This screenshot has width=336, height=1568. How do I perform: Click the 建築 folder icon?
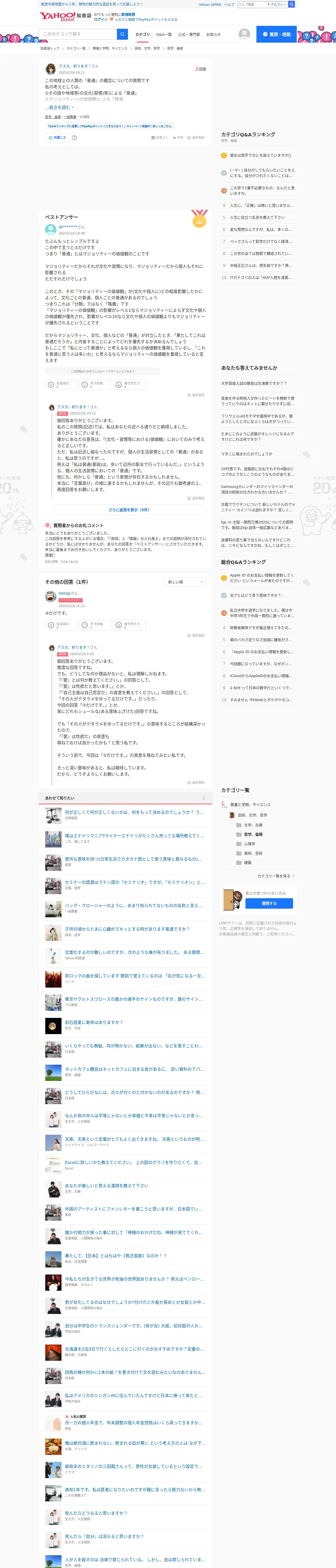[x=238, y=862]
